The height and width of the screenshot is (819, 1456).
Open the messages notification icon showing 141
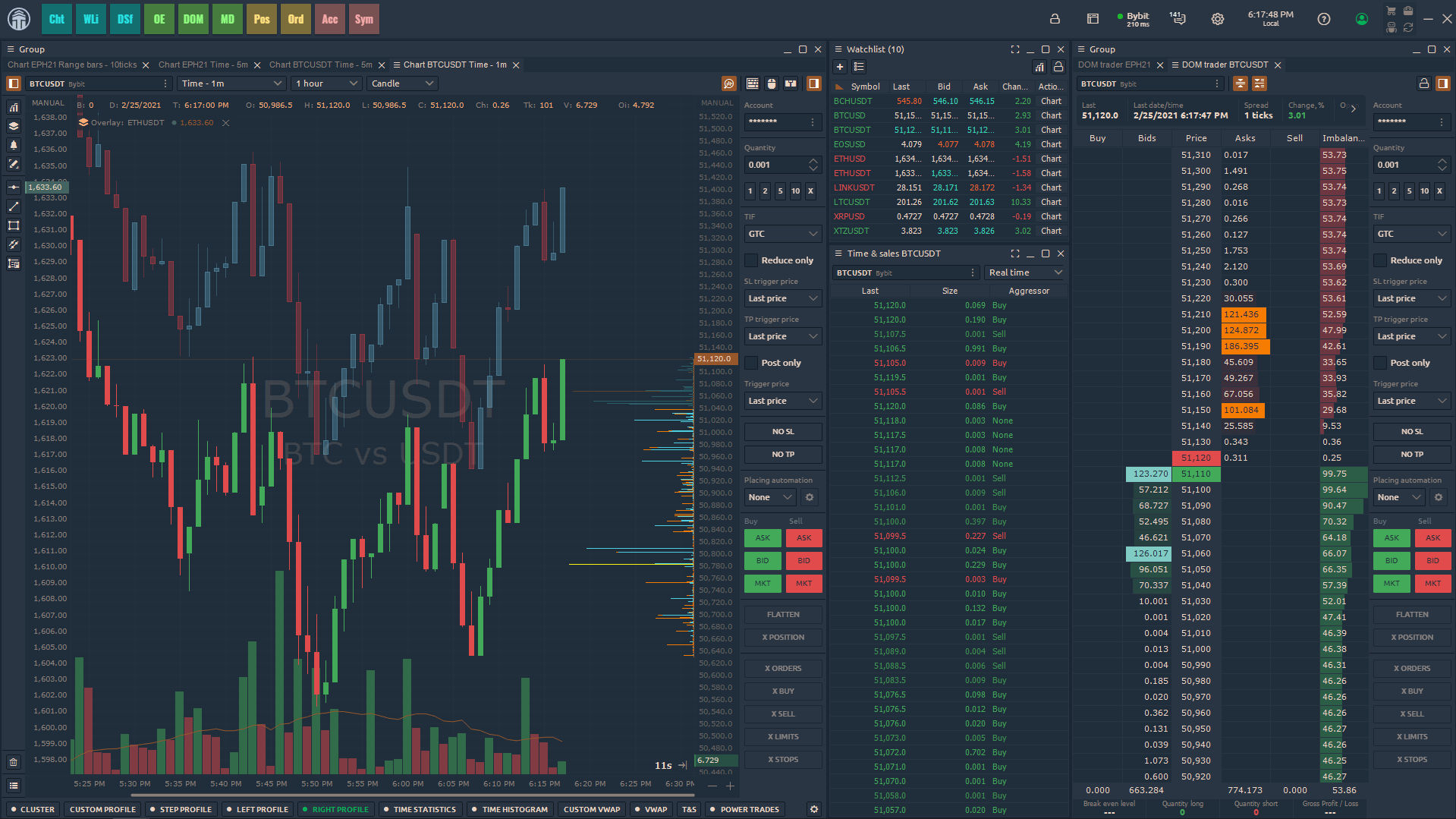pyautogui.click(x=1178, y=18)
